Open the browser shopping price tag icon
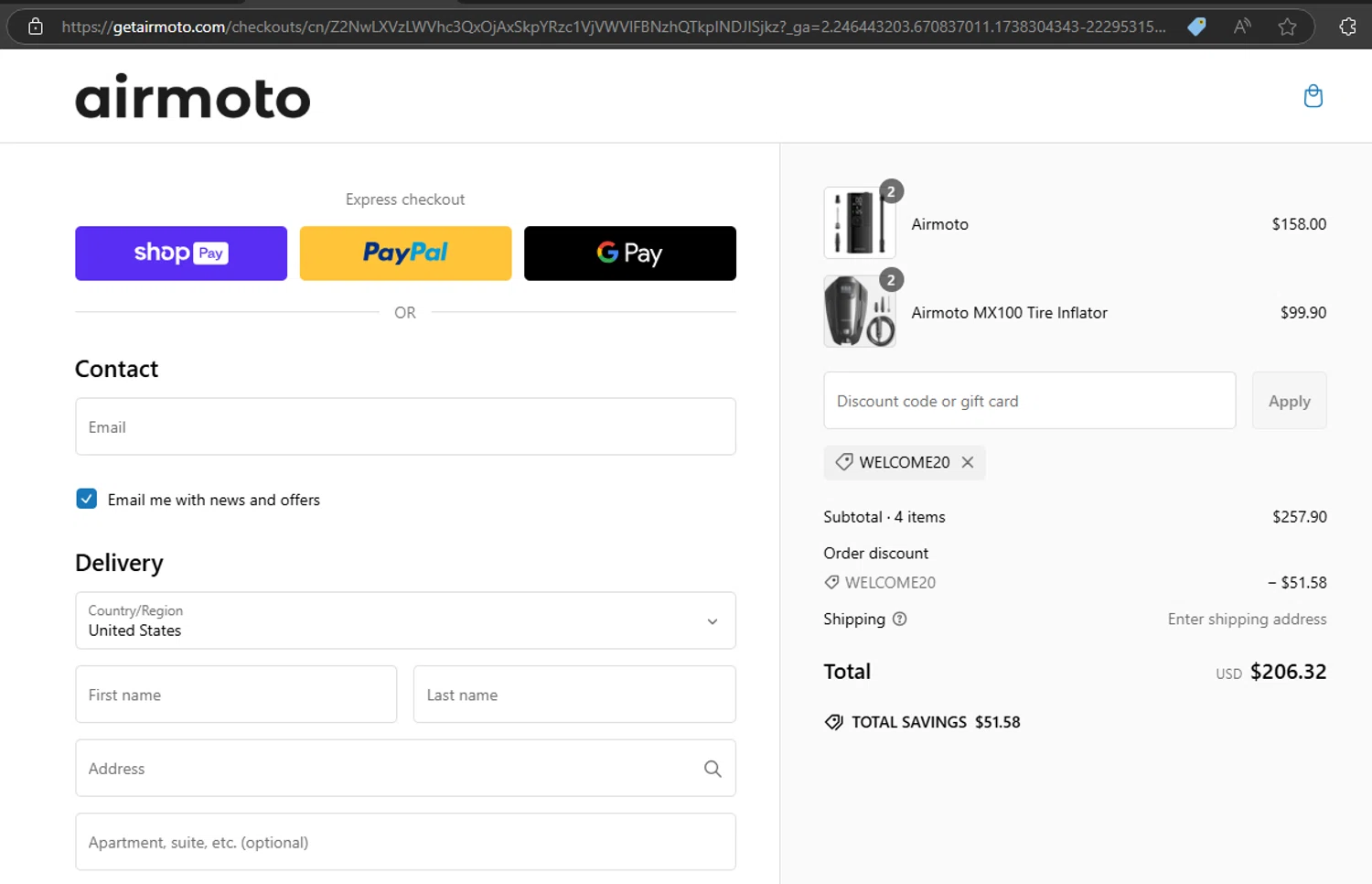This screenshot has height=884, width=1372. [1196, 27]
